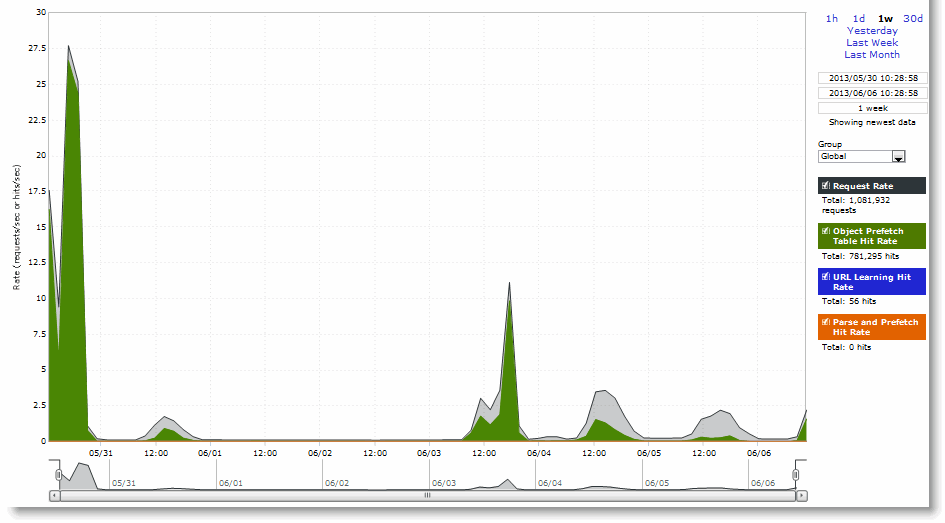The height and width of the screenshot is (523, 945).
Task: Click the 'Total: 781,295 hits' text
Action: (x=860, y=256)
